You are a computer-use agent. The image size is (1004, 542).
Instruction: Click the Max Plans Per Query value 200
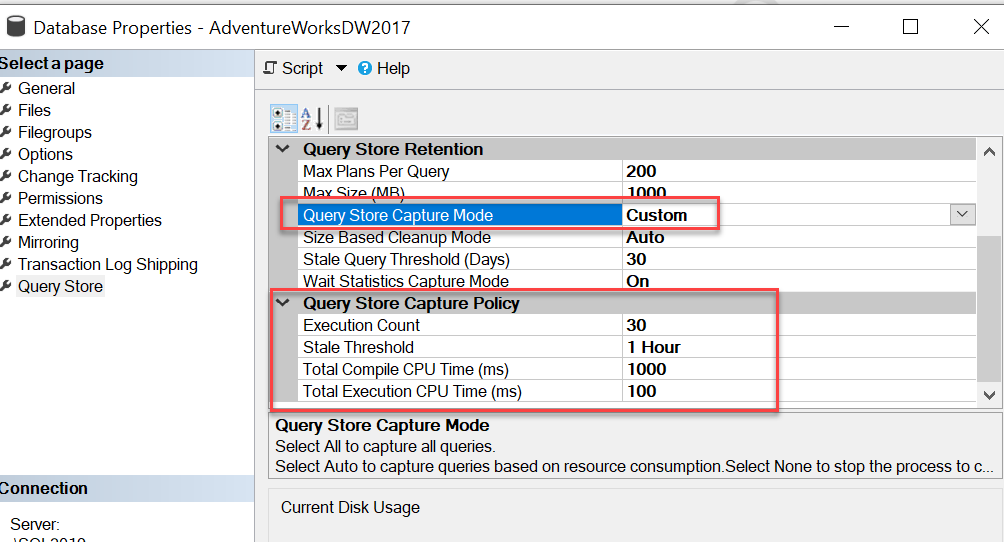click(x=641, y=171)
